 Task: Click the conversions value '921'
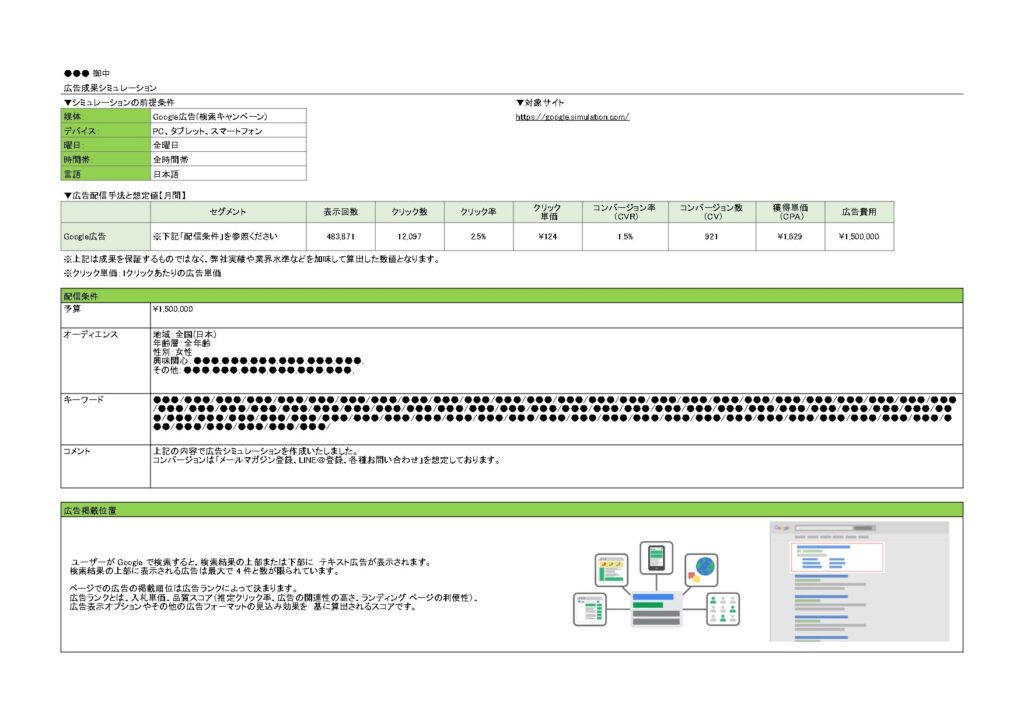712,236
